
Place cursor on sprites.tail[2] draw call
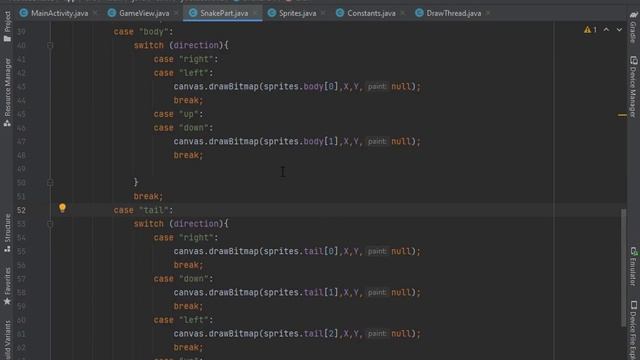[x=297, y=334]
